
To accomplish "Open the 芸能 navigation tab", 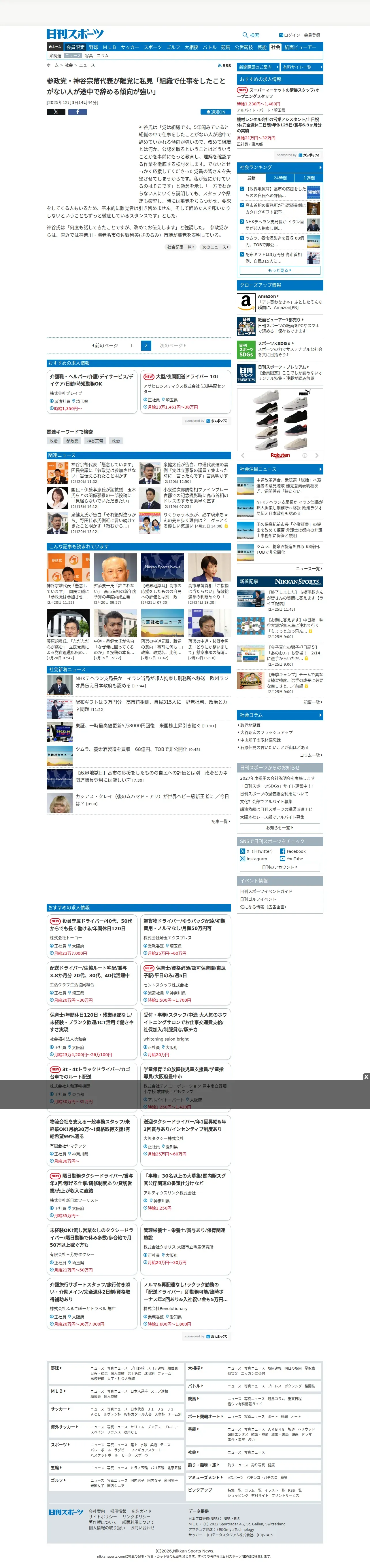I will pos(262,47).
